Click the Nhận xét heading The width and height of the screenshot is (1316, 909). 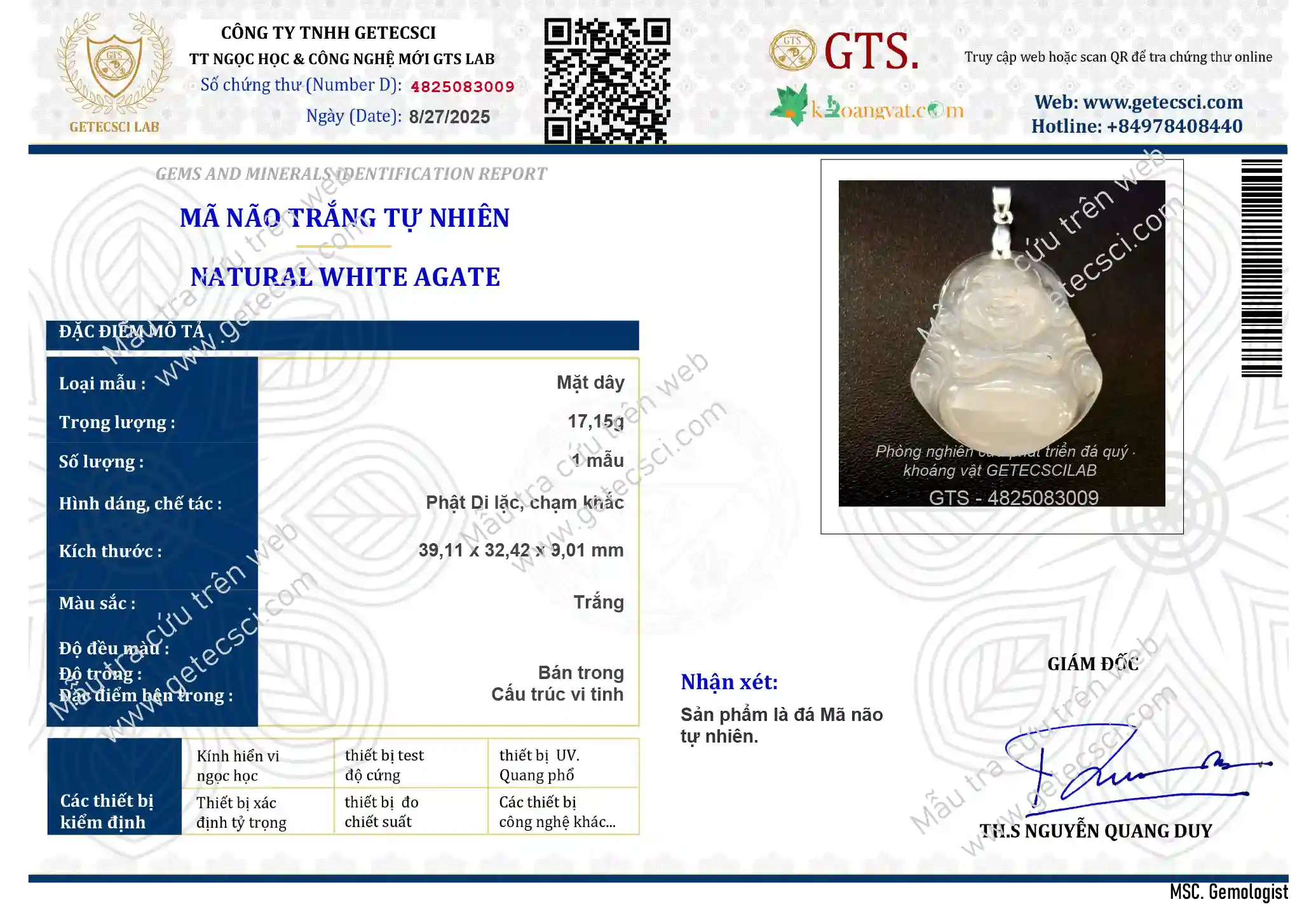[x=729, y=682]
